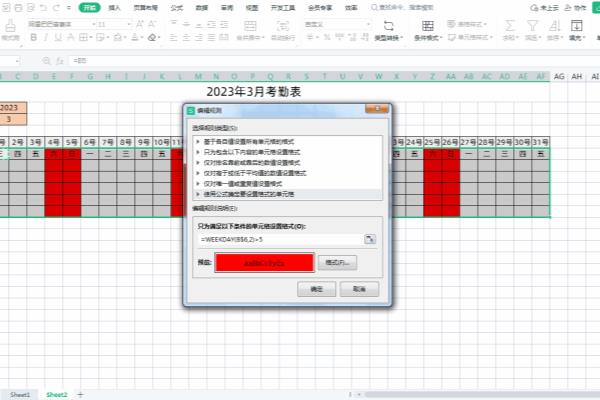Switch to the Sheet1 tab
This screenshot has width=600, height=400.
(20, 395)
